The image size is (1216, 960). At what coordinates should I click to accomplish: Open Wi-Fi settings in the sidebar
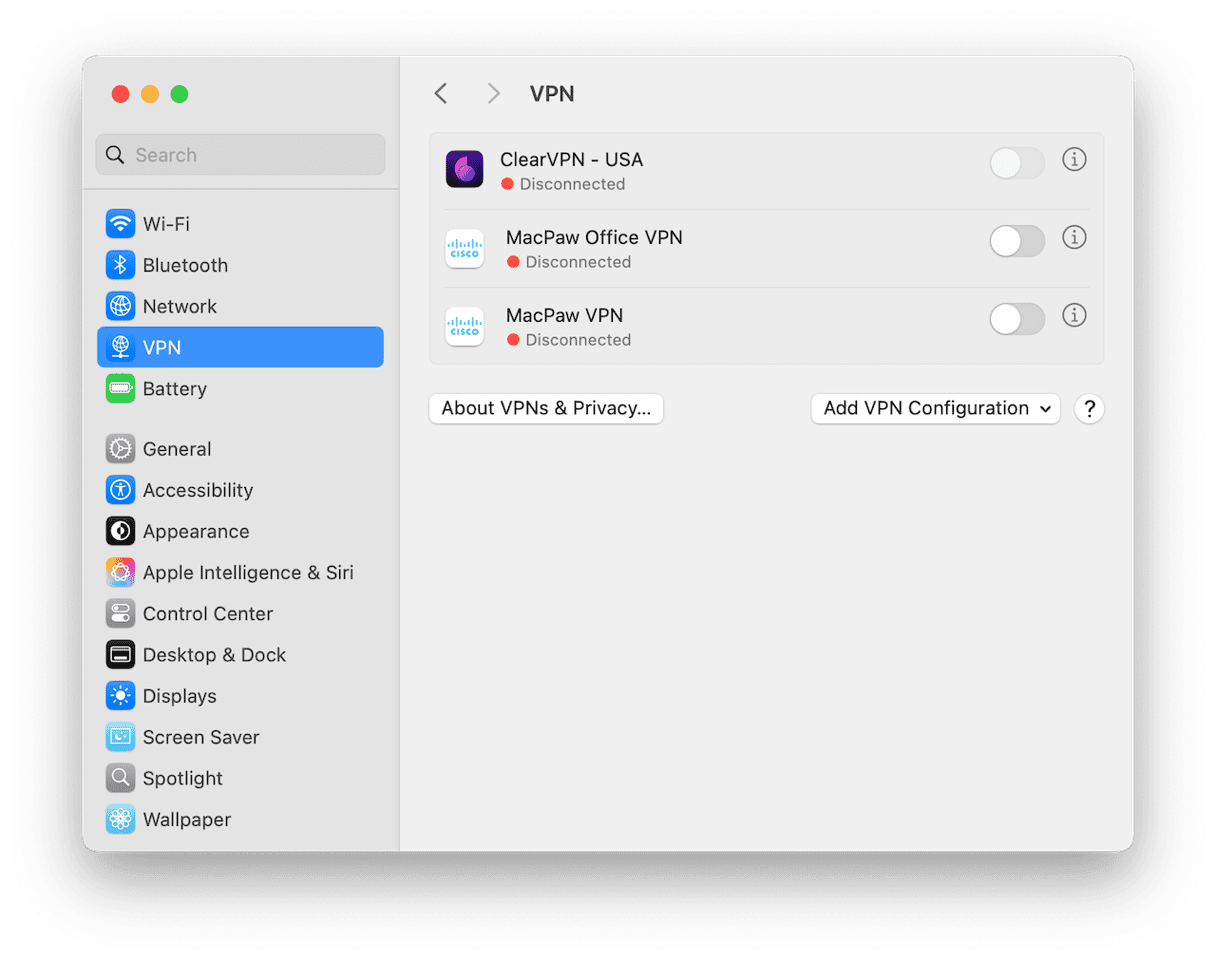point(166,224)
